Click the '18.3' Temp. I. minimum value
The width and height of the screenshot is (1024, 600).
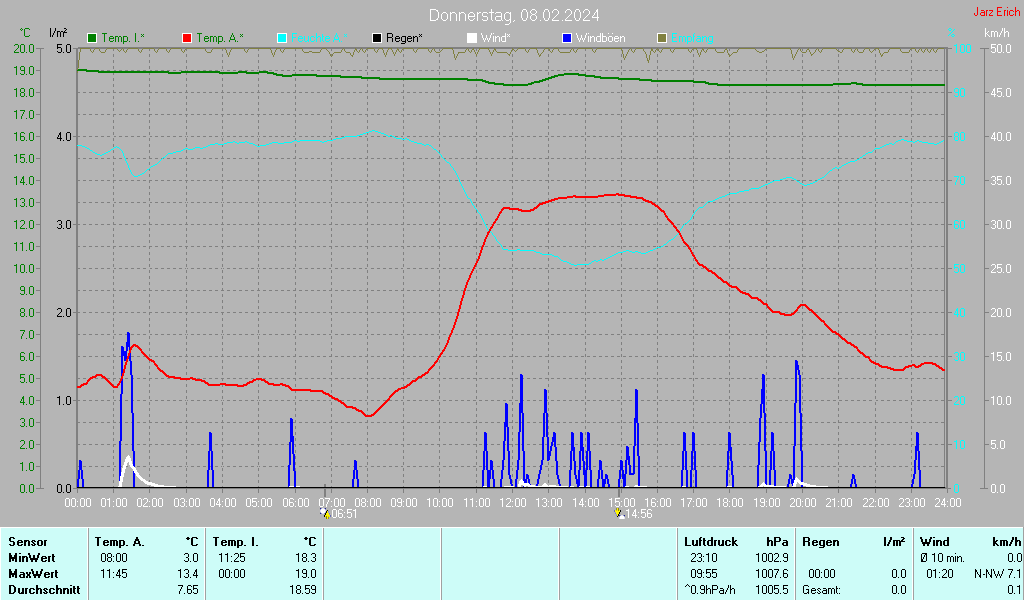pyautogui.click(x=306, y=558)
